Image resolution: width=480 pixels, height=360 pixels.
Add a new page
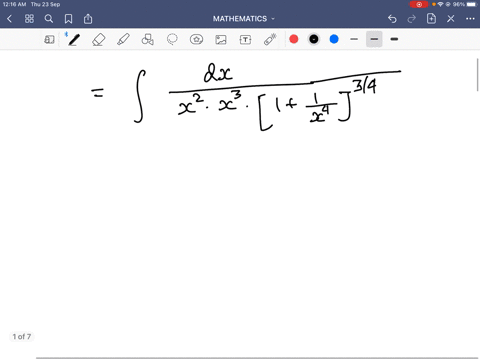tap(431, 19)
